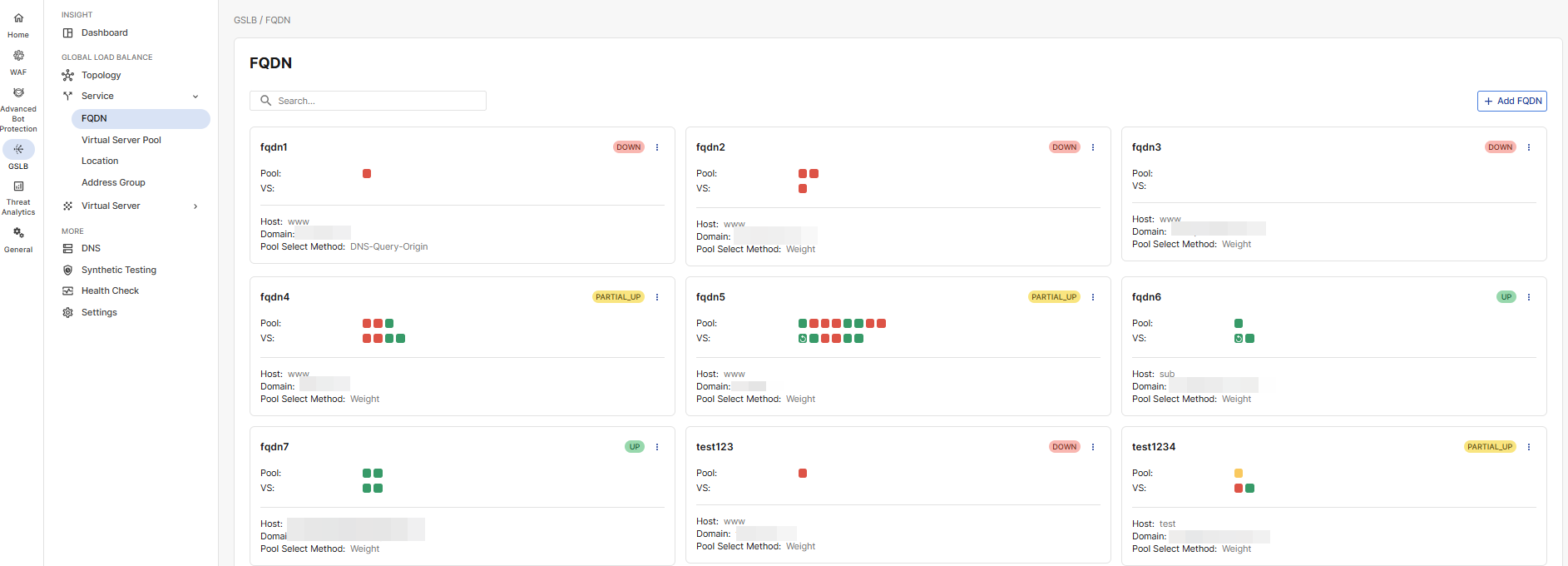Image resolution: width=1568 pixels, height=566 pixels.
Task: Open three-dot menu for fqdn1
Action: (657, 147)
